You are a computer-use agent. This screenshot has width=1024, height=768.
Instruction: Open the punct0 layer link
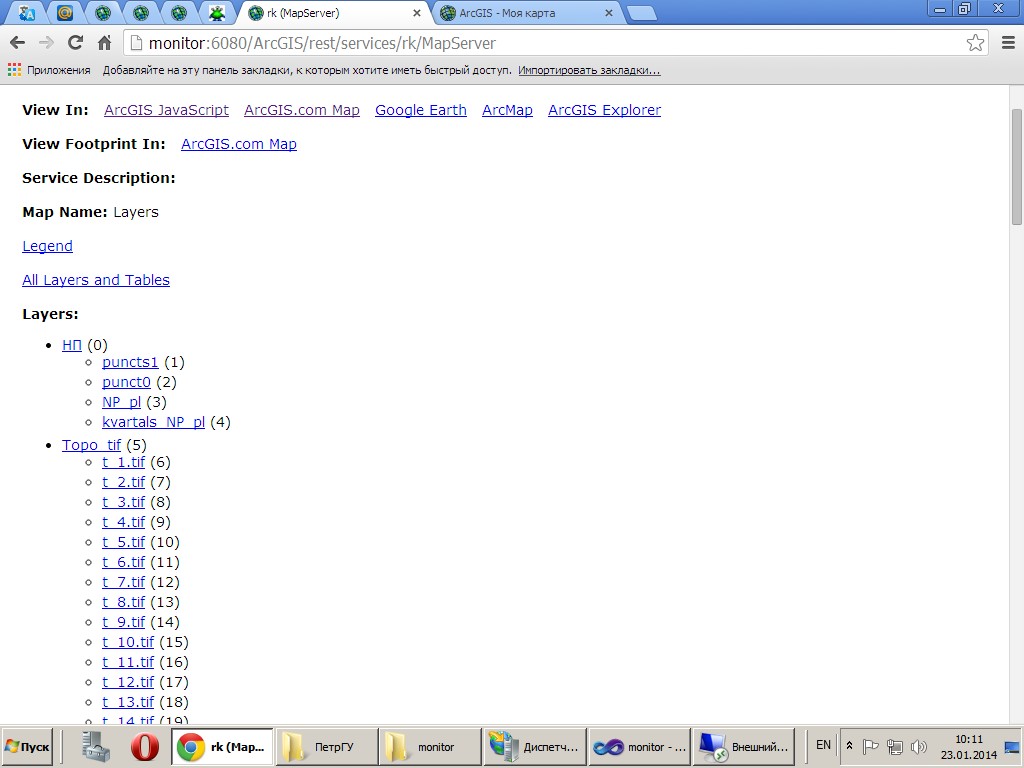pyautogui.click(x=126, y=382)
